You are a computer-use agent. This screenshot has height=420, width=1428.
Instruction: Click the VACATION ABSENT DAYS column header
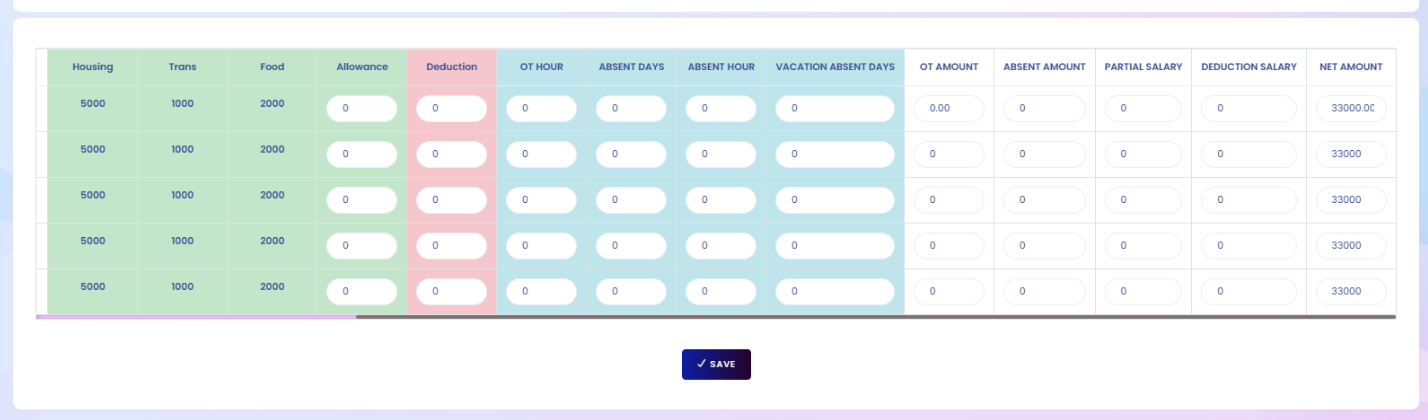pos(835,67)
